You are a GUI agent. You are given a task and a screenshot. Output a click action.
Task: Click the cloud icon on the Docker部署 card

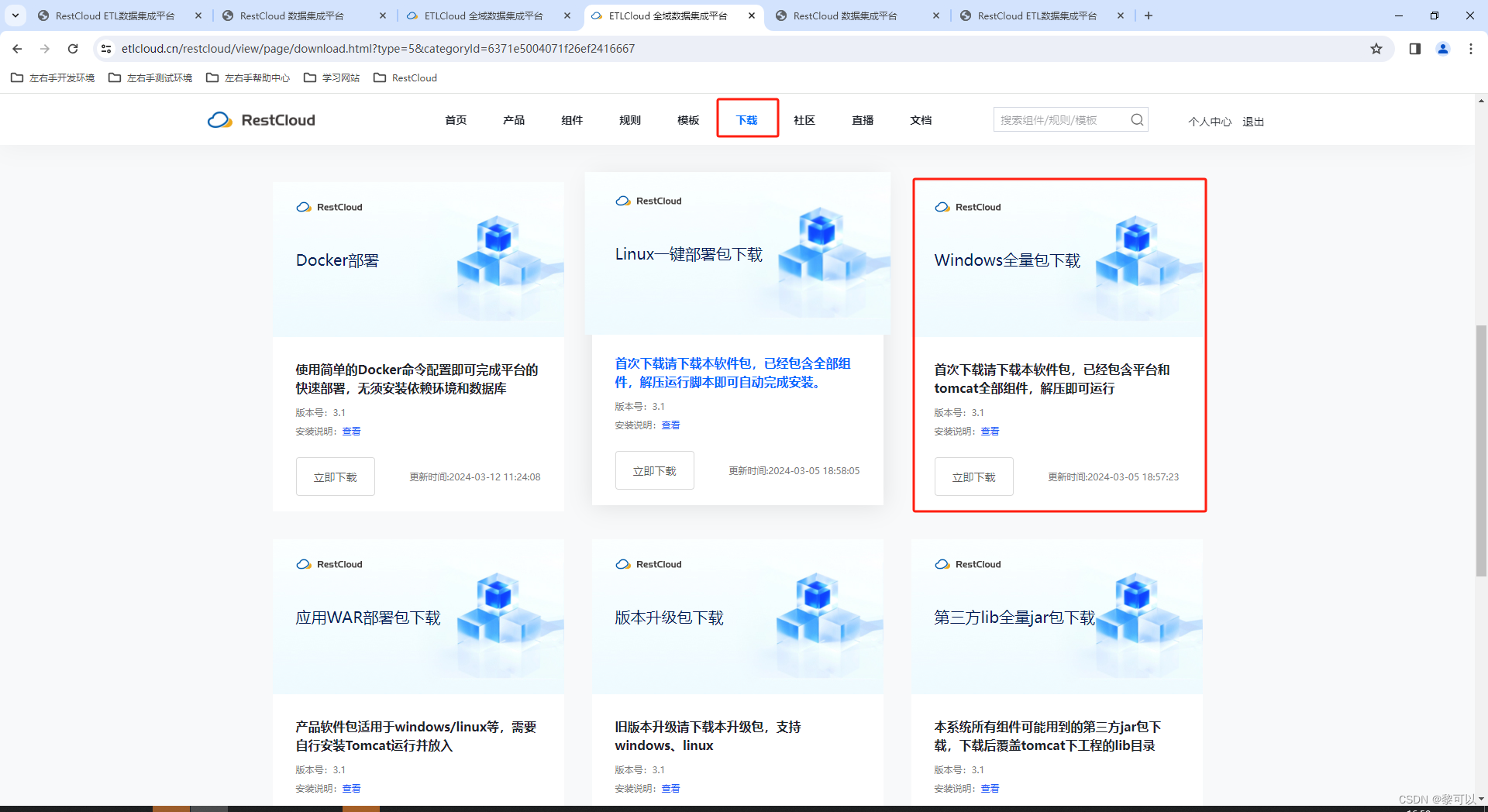(x=303, y=207)
